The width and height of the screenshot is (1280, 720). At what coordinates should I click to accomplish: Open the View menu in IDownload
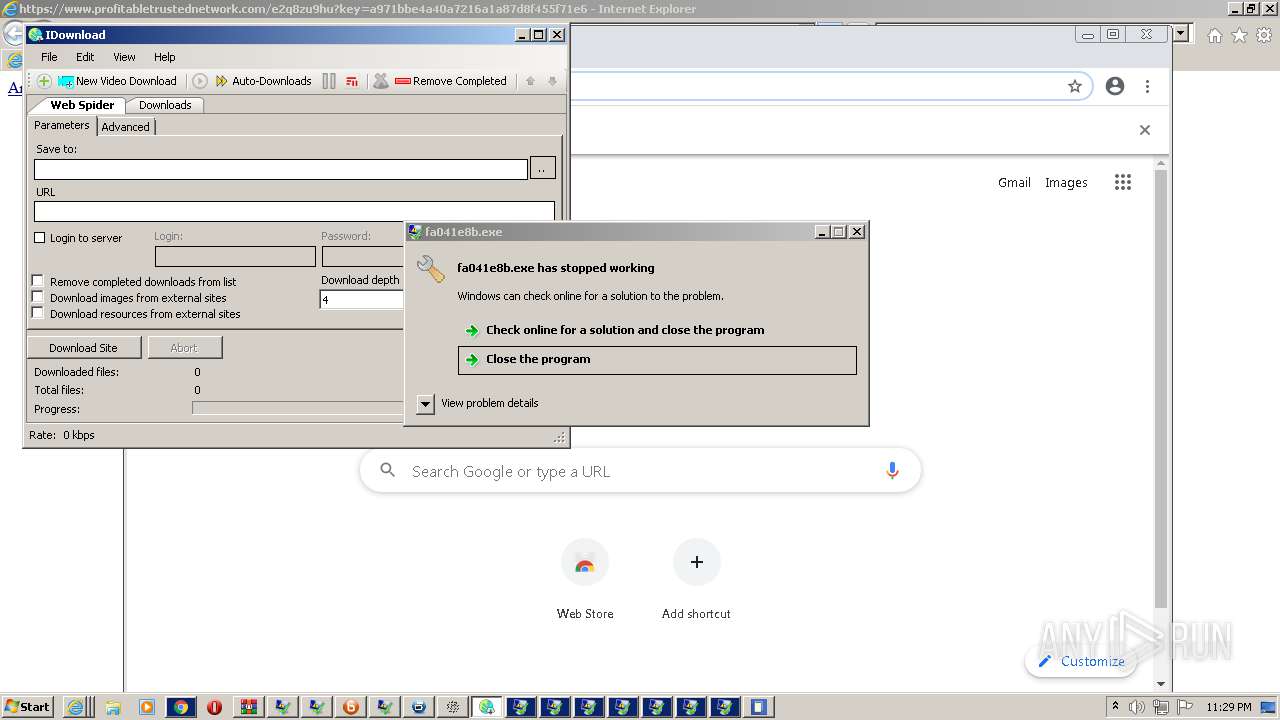tap(124, 57)
